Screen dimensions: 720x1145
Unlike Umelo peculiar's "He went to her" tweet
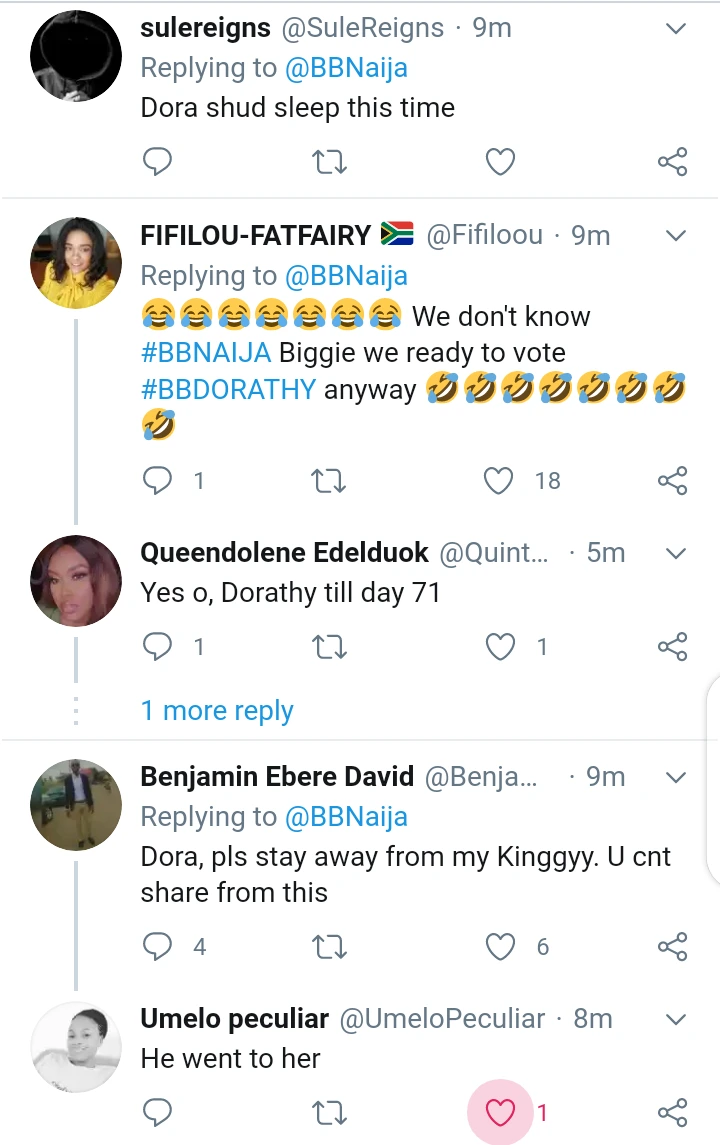pos(499,1112)
